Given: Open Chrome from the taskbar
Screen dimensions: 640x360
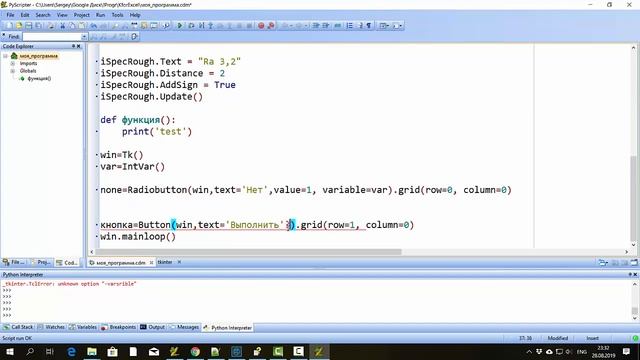Looking at the screenshot, I should point(195,351).
